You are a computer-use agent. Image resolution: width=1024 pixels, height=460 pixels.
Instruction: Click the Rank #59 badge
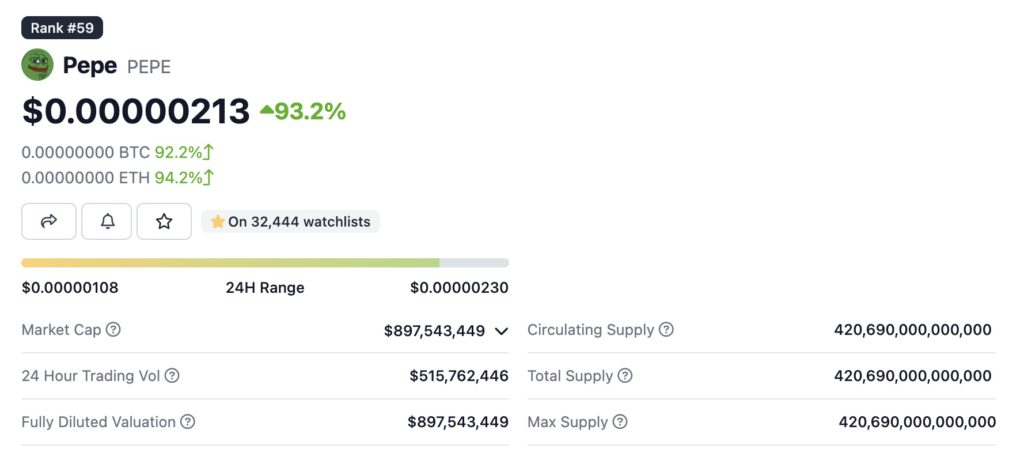(62, 28)
